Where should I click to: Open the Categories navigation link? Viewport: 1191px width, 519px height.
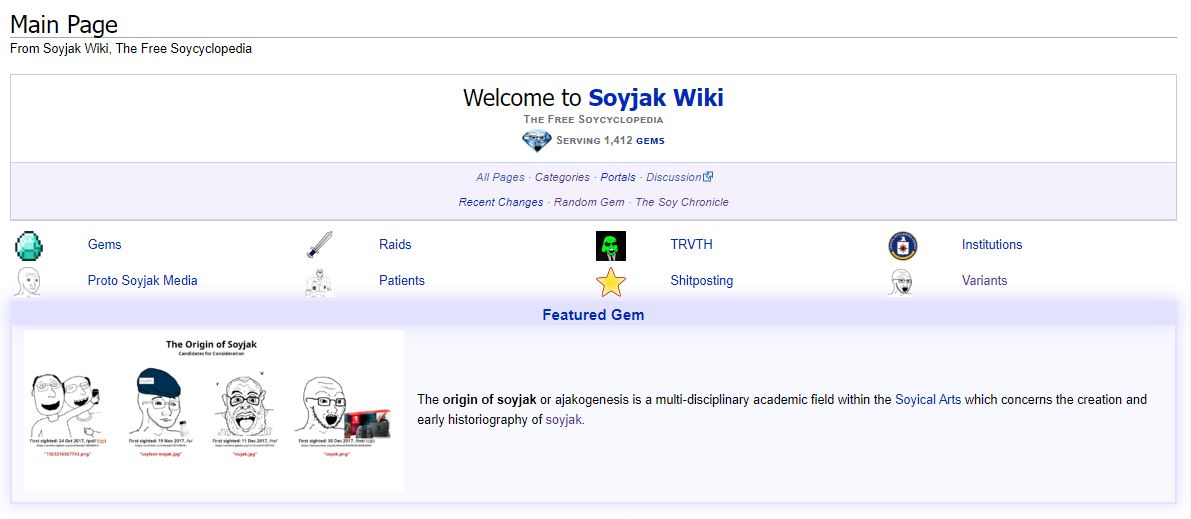[x=562, y=177]
